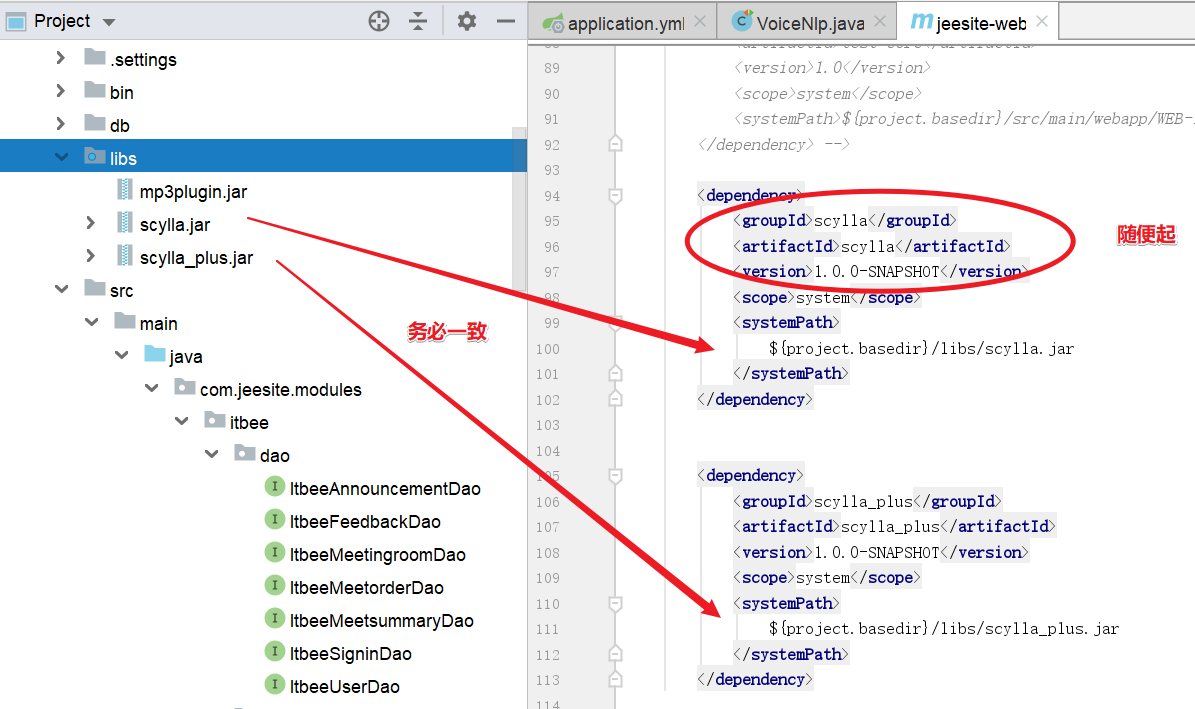Screen dimensions: 1195x709
Task: Click line number 108 in the gutter
Action: point(548,553)
